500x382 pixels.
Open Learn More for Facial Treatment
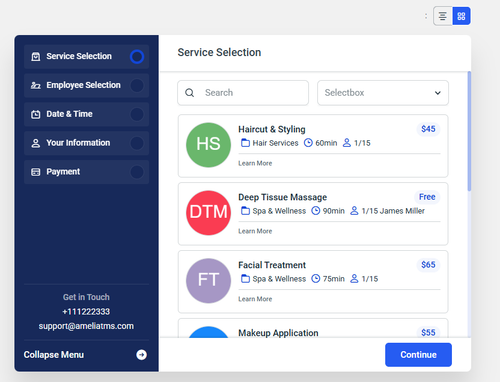(x=255, y=299)
